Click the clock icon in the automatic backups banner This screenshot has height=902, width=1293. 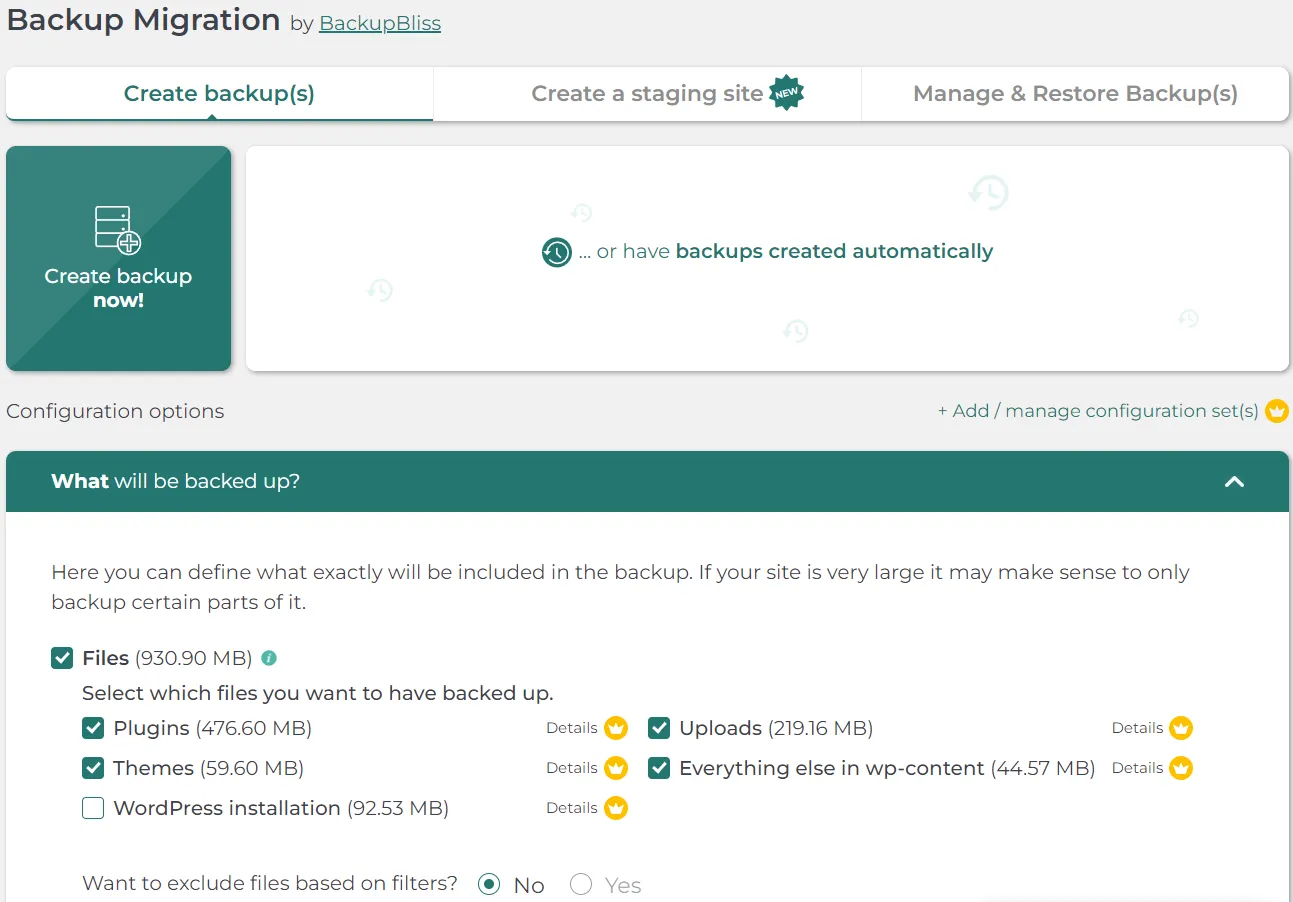[556, 252]
